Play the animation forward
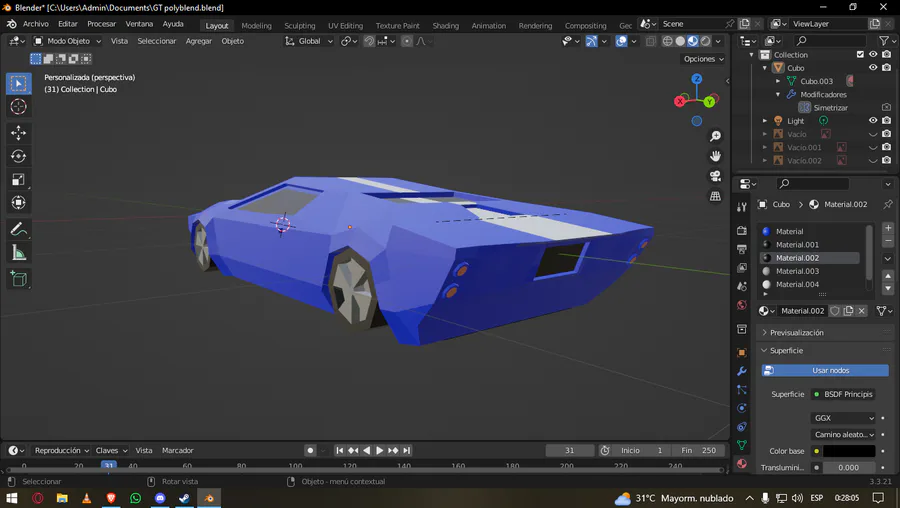 pos(379,451)
